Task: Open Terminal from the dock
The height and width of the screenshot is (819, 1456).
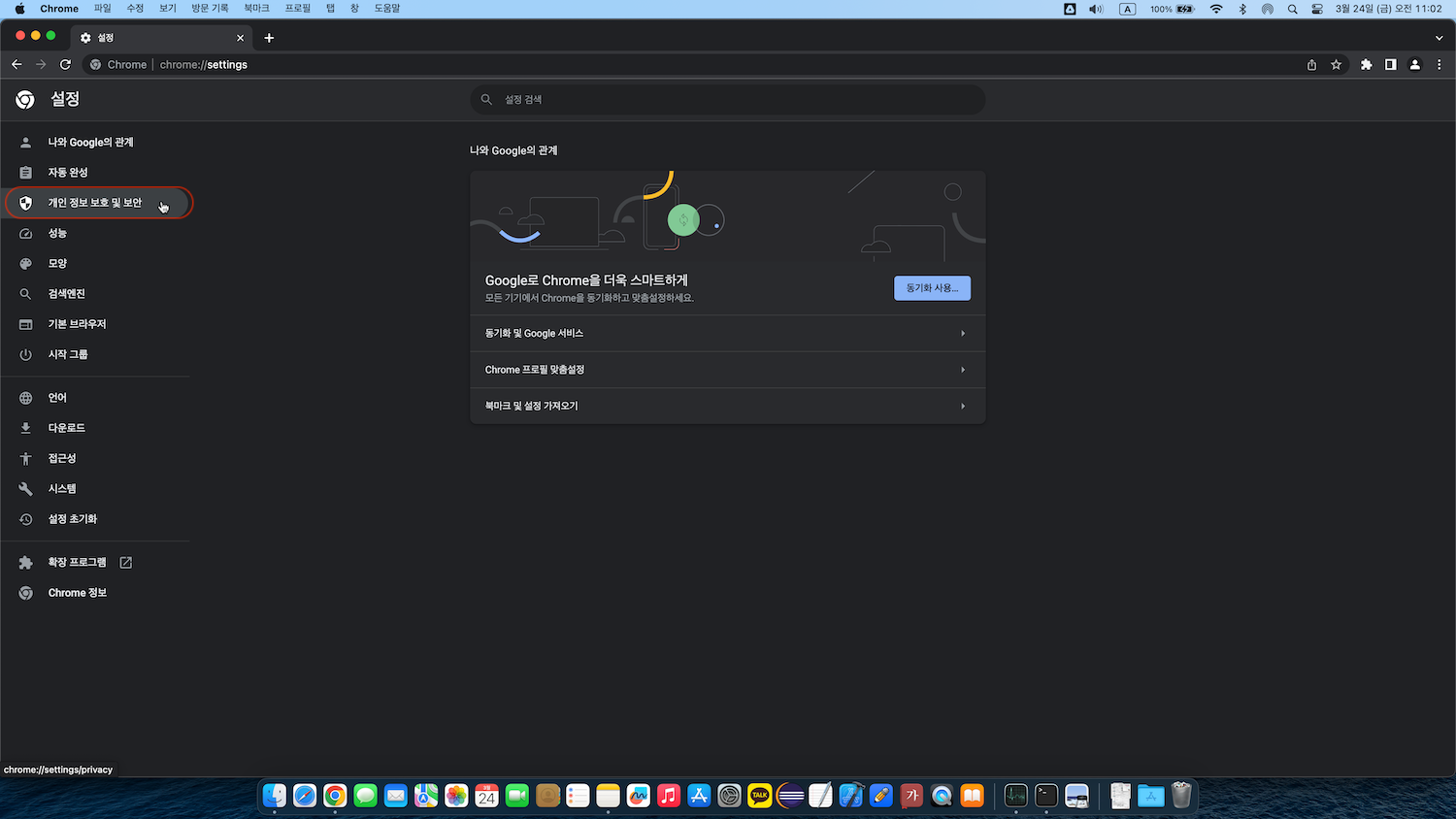Action: tap(1046, 796)
